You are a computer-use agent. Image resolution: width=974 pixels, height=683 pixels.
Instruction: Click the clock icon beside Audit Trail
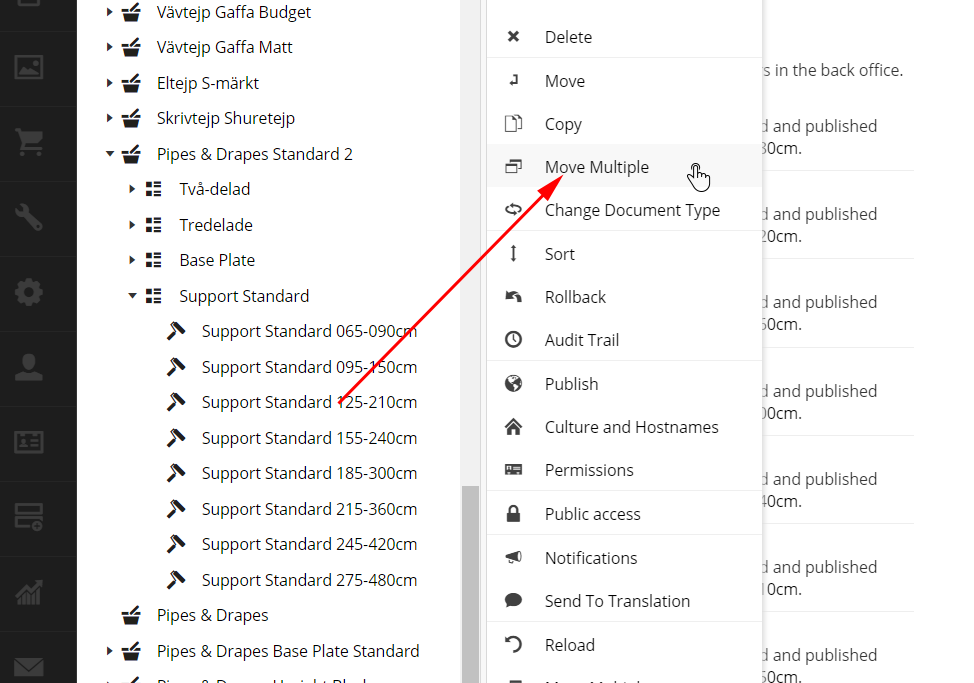click(x=513, y=340)
